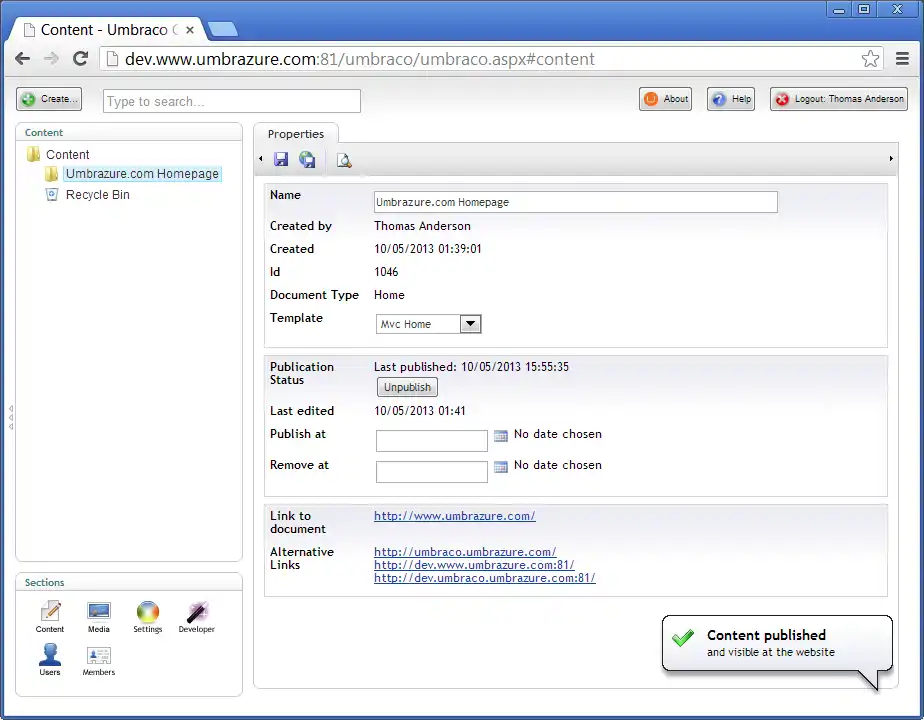Collapse the left panel with the splitter handle

(x=11, y=417)
